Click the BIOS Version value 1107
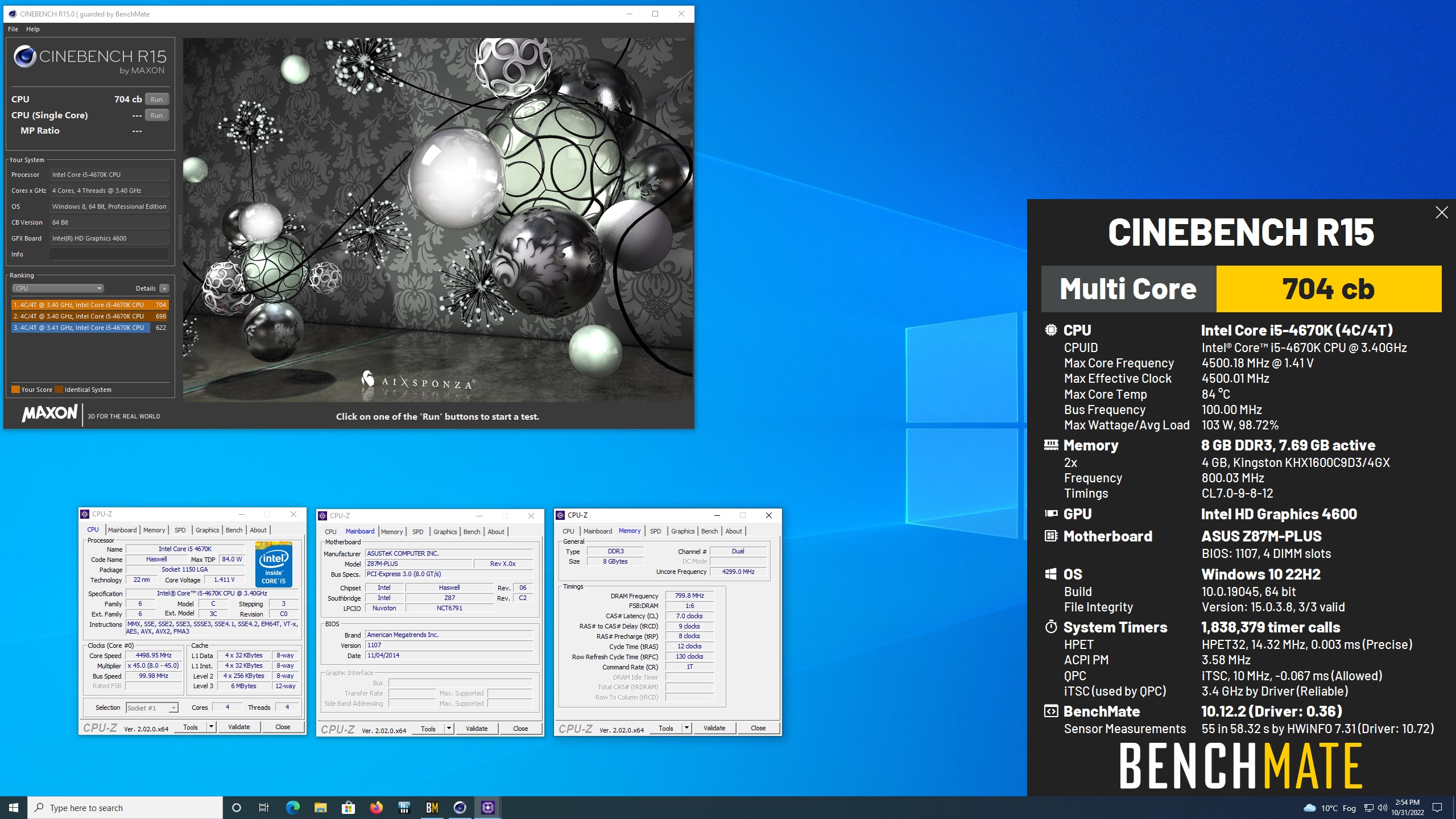Image resolution: width=1456 pixels, height=819 pixels. coord(449,645)
